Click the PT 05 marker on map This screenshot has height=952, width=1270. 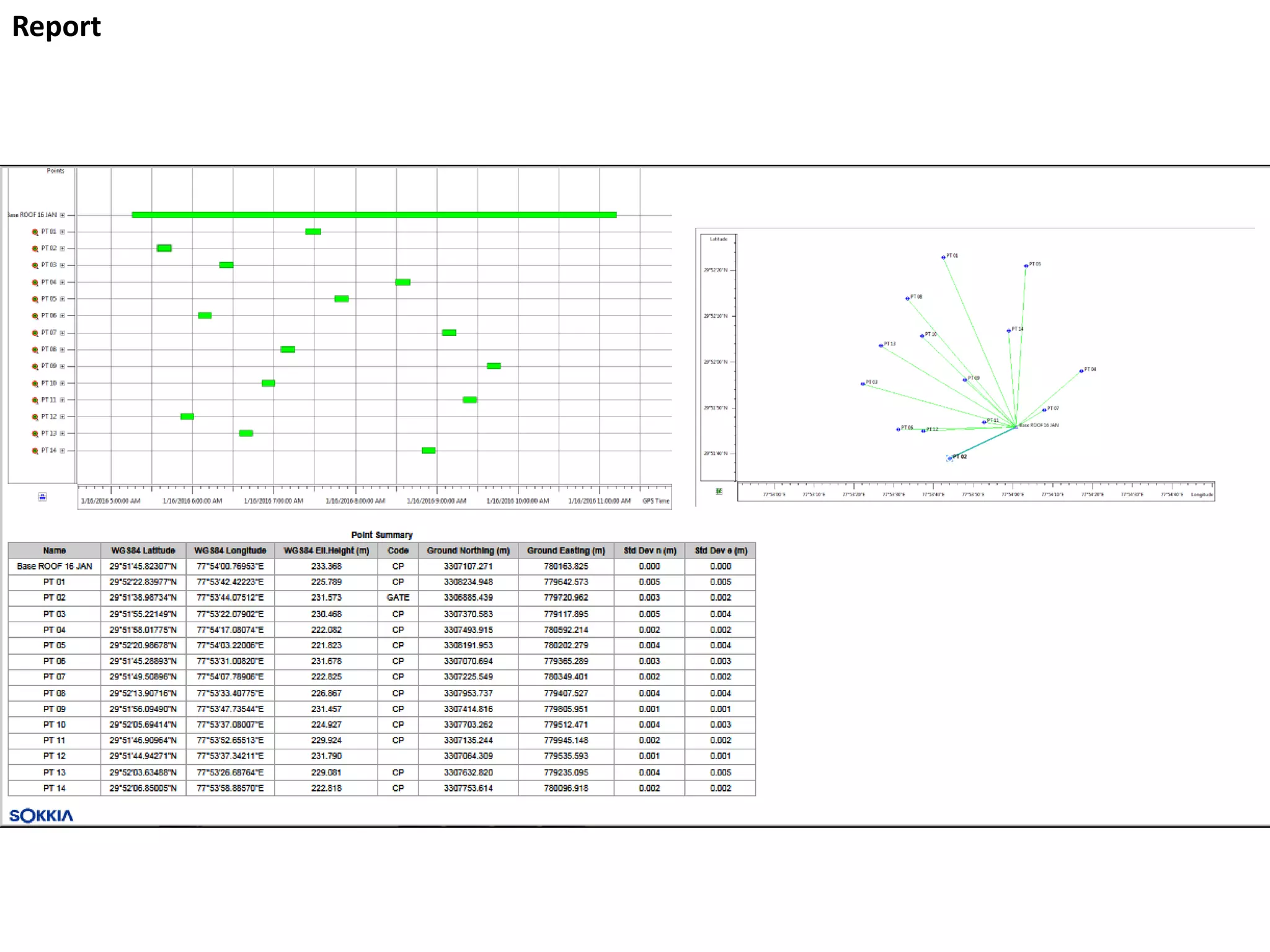1026,266
